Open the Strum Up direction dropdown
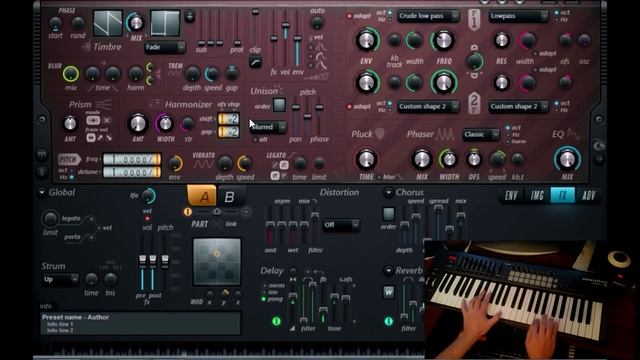The width and height of the screenshot is (640, 360). [60, 280]
